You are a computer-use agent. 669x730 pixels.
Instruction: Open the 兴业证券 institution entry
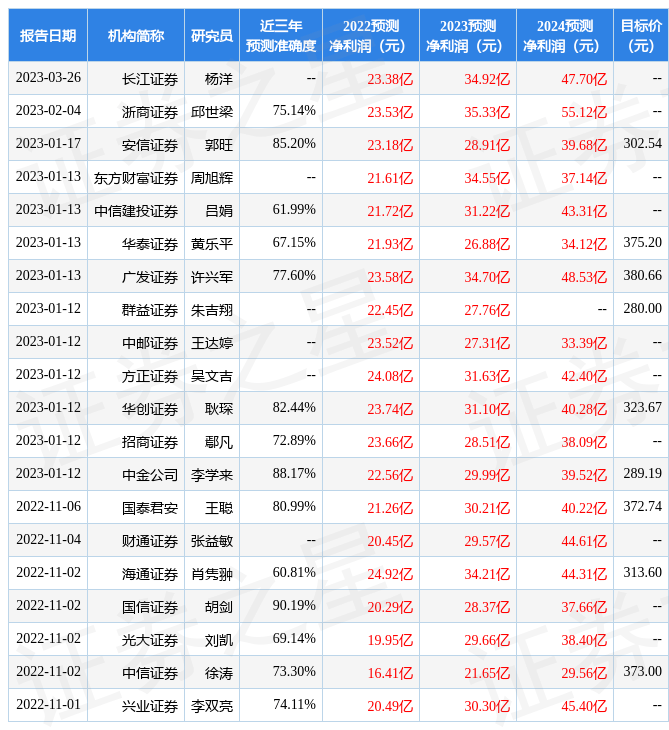pyautogui.click(x=149, y=706)
